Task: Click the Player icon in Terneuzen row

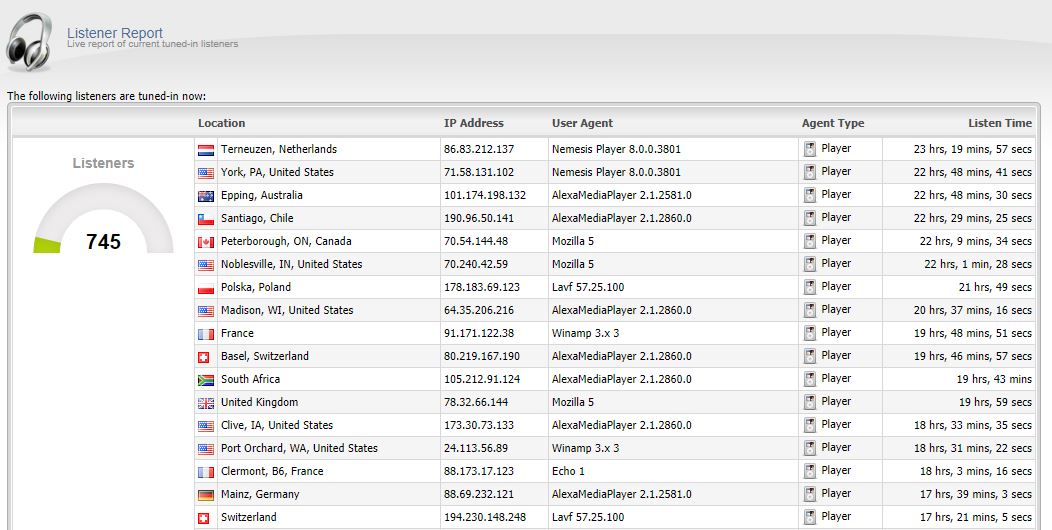Action: [810, 149]
